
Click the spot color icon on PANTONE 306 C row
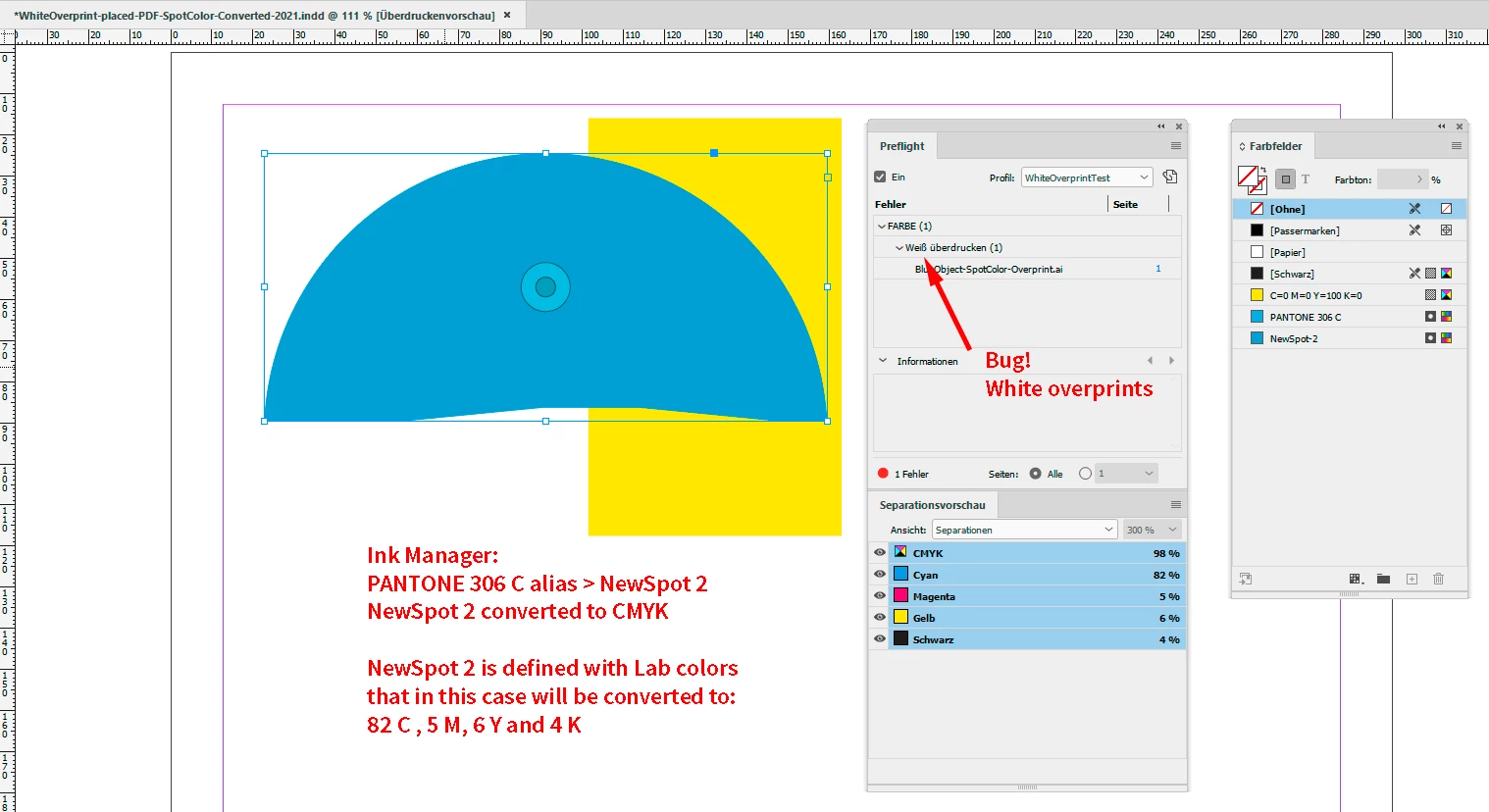[1430, 317]
